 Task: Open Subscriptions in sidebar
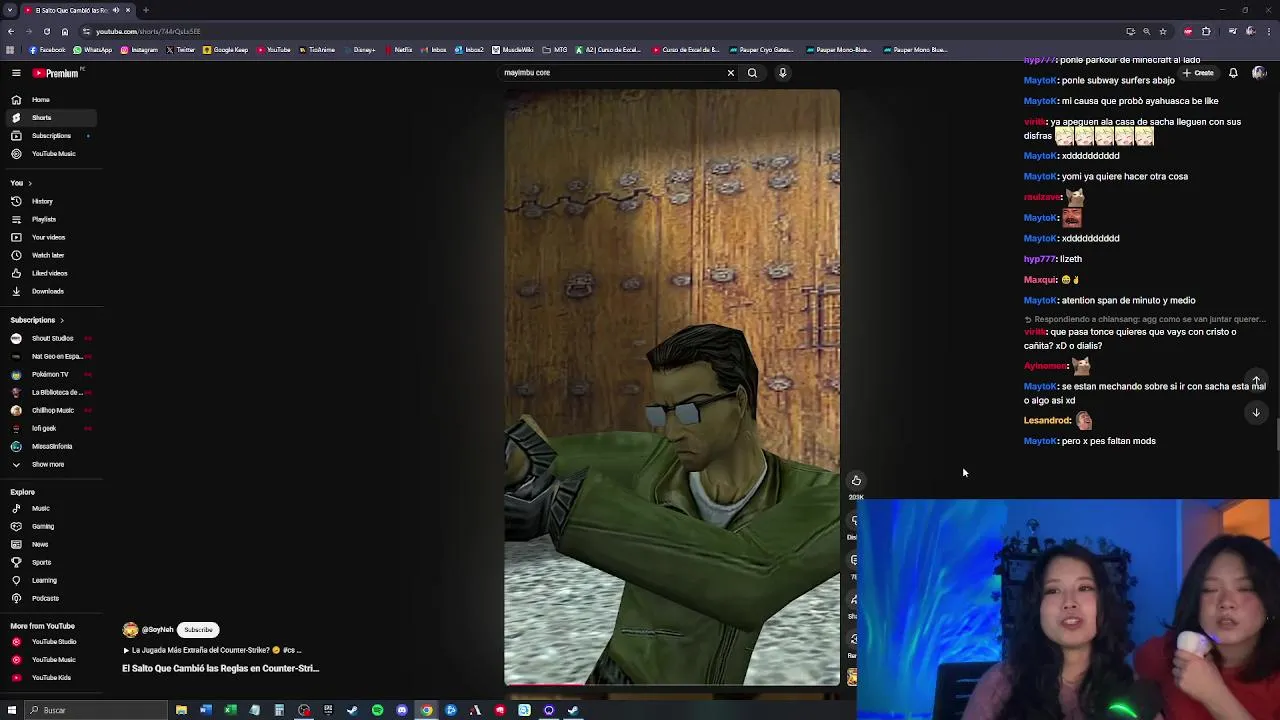[50, 136]
